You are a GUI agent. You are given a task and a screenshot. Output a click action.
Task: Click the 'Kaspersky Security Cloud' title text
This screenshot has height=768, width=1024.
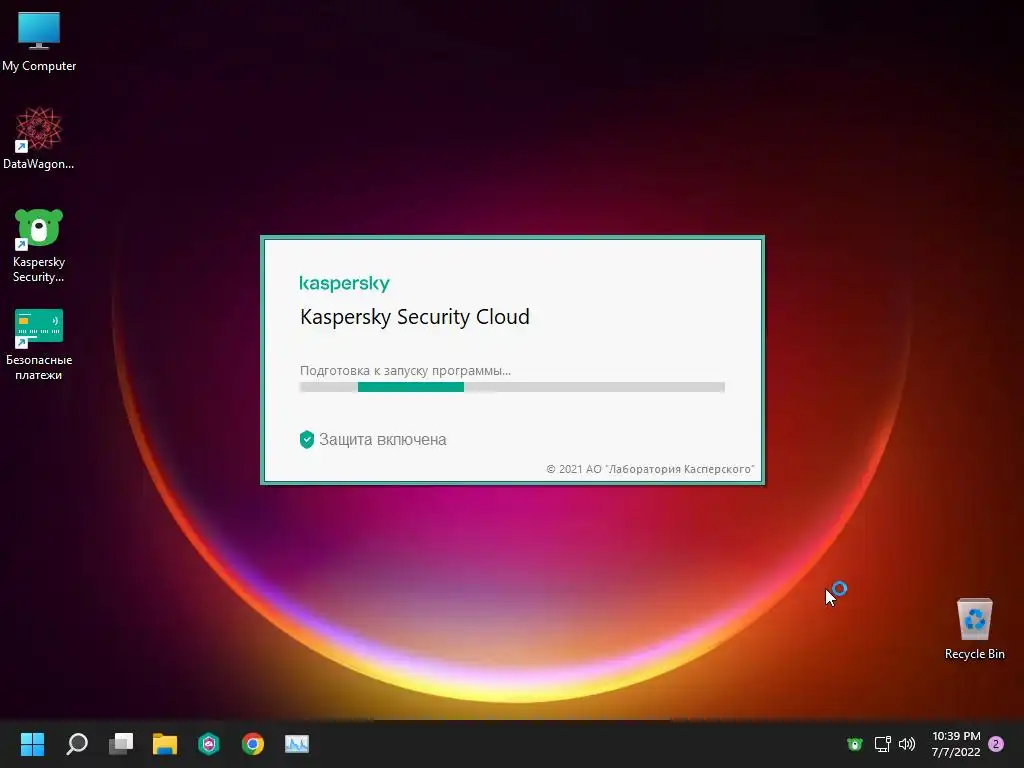(415, 317)
